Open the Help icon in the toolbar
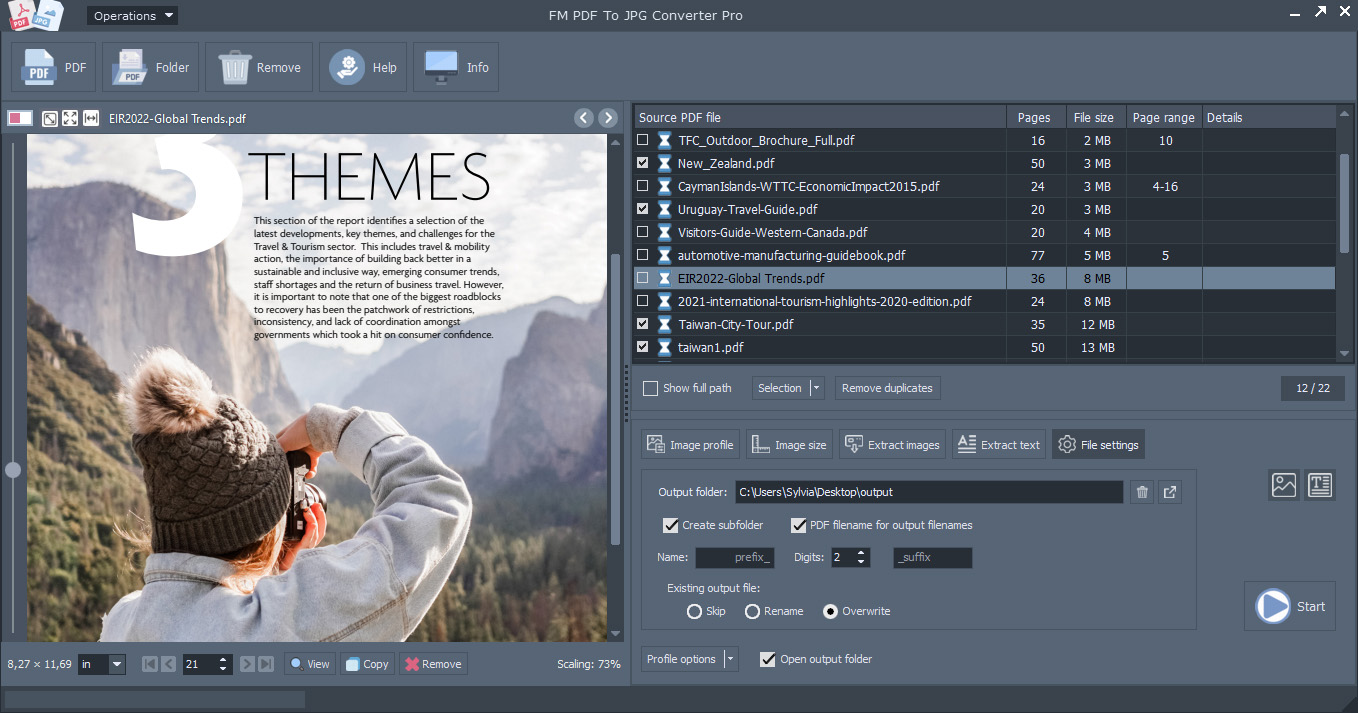Image resolution: width=1358 pixels, height=713 pixels. point(347,66)
